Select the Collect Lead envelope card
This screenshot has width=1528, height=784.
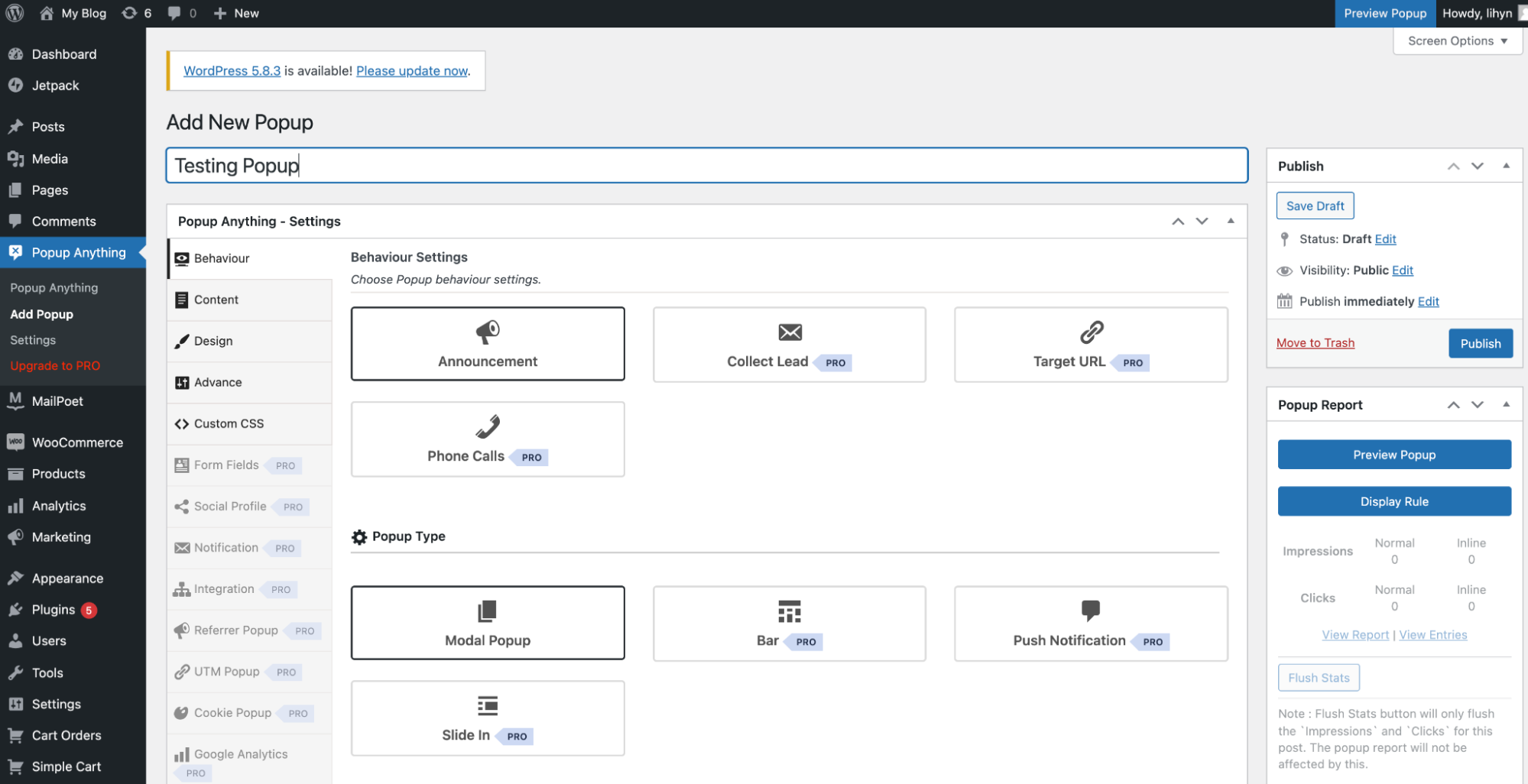click(789, 345)
